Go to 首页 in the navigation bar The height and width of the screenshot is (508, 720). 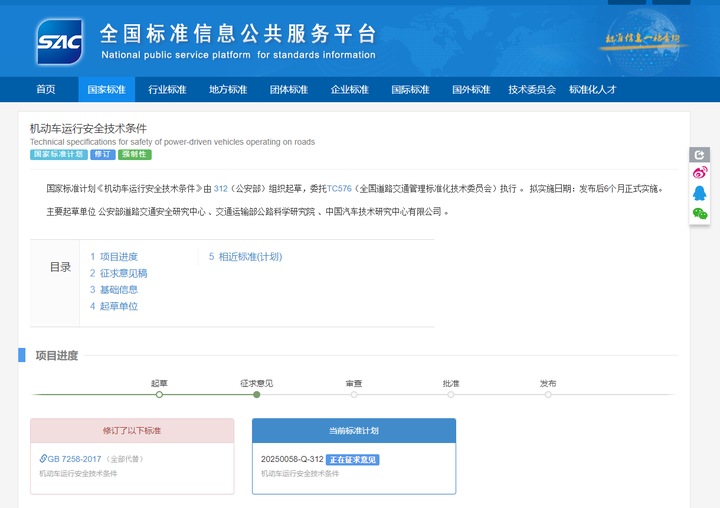pyautogui.click(x=46, y=90)
